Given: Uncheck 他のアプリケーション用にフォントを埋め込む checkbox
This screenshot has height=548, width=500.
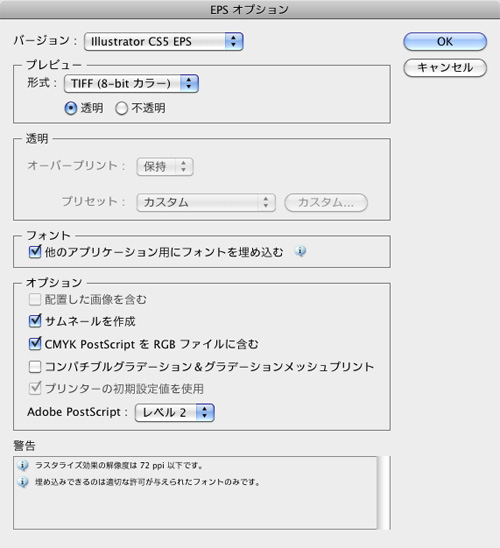Looking at the screenshot, I should coord(35,252).
